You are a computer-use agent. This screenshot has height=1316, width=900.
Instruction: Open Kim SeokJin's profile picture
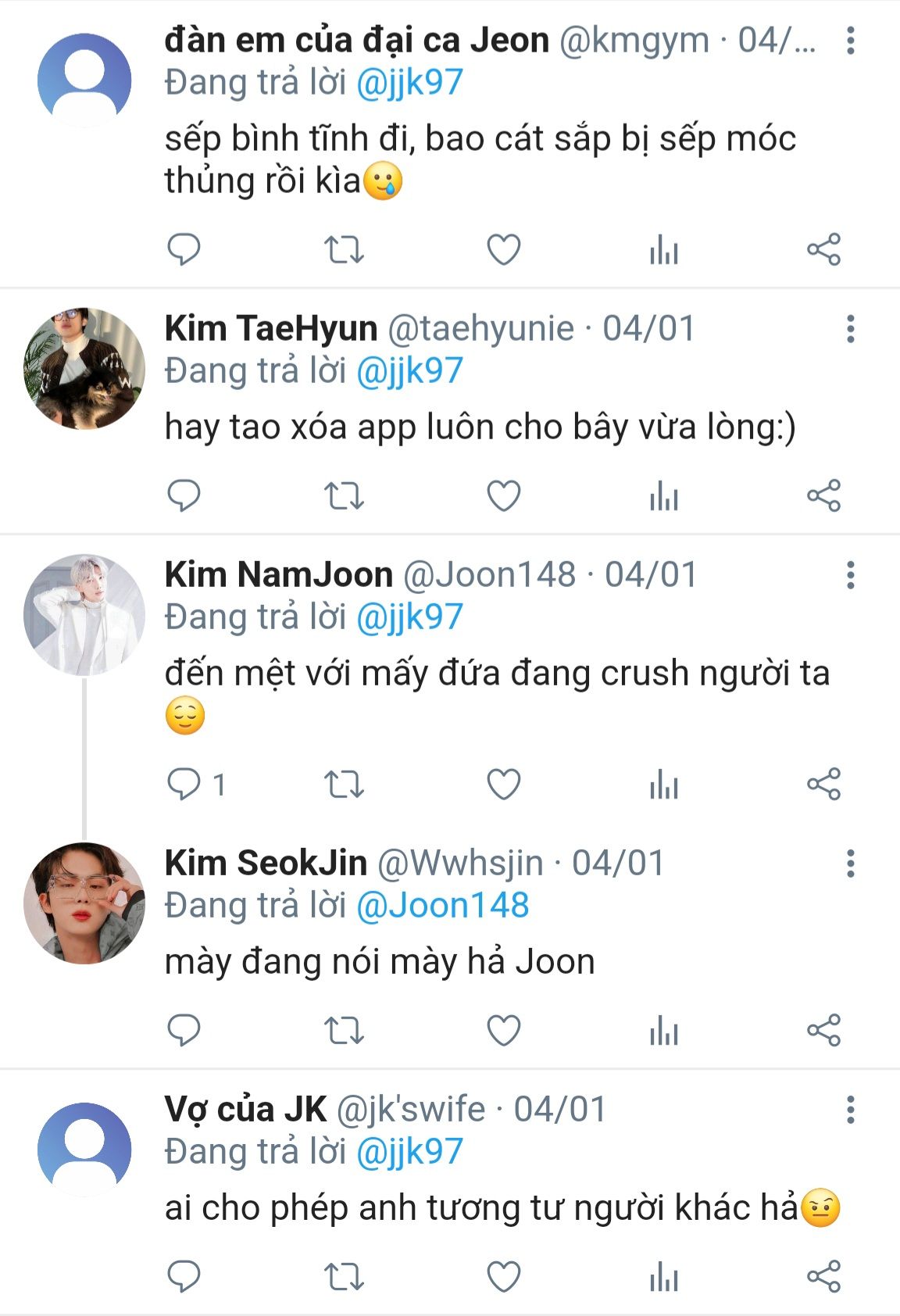84,903
